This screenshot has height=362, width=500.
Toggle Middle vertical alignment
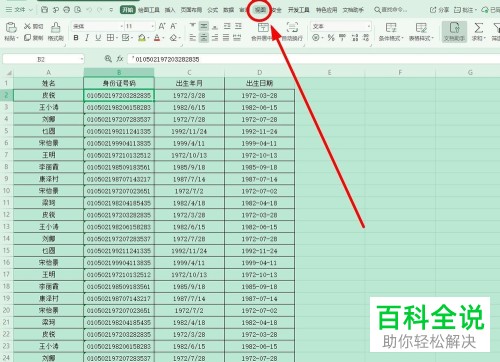tap(204, 26)
